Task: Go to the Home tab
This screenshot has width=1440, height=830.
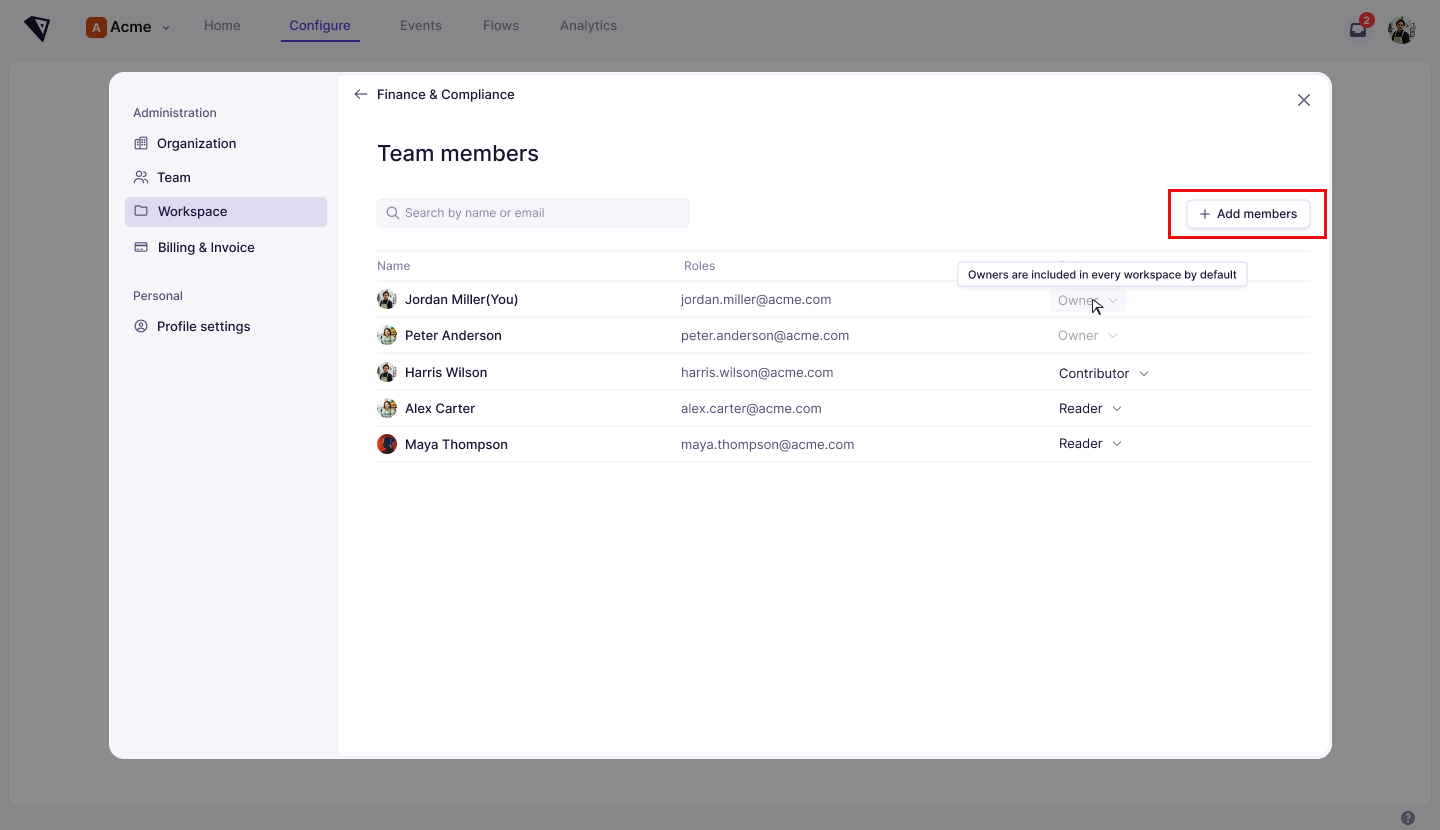Action: pos(222,26)
